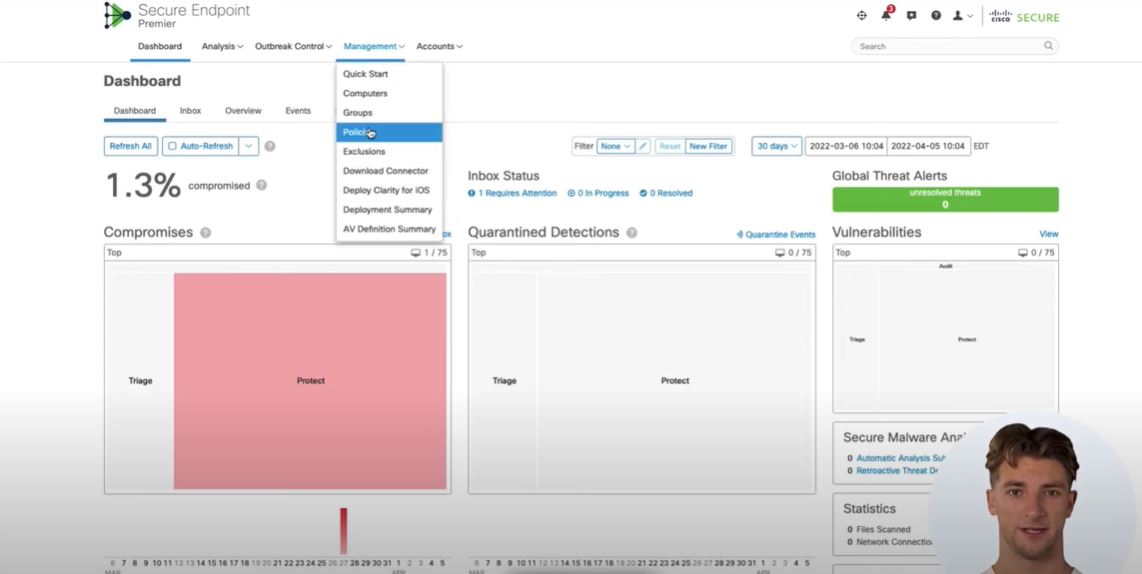The image size is (1142, 574).
Task: Select Quick Start from Management menu
Action: [389, 74]
